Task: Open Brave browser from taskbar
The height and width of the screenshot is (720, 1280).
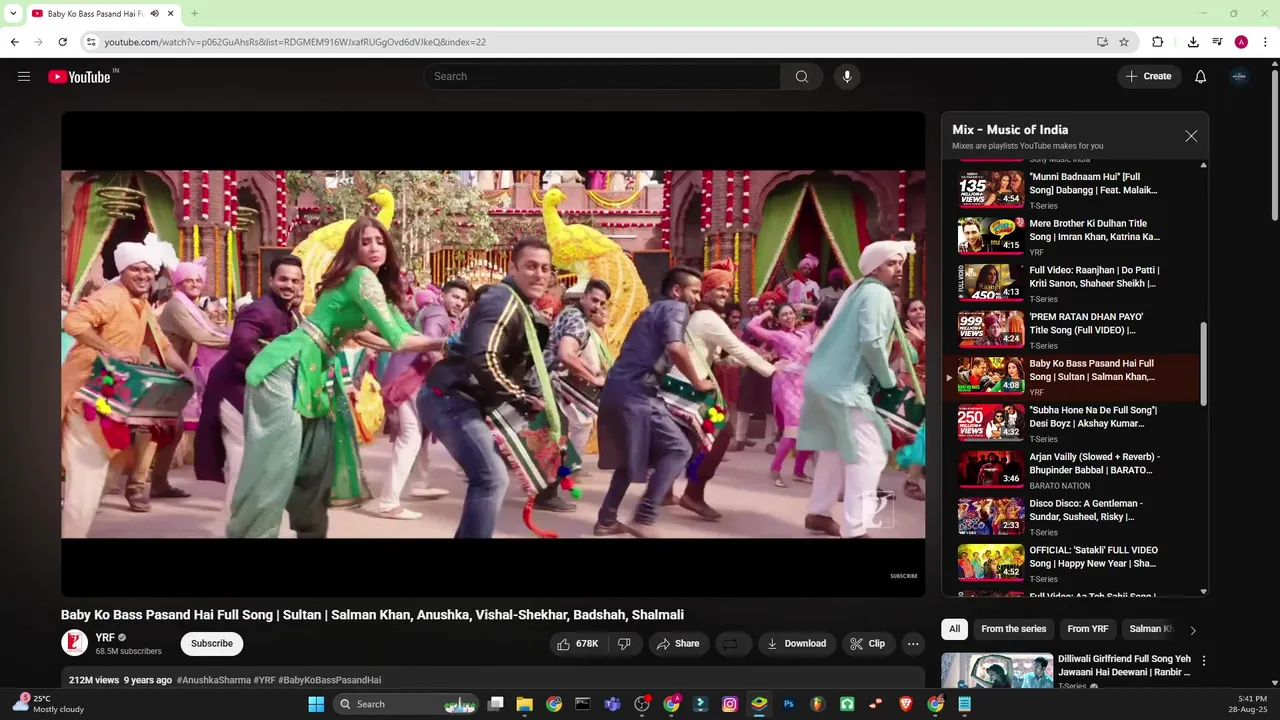Action: pos(906,704)
